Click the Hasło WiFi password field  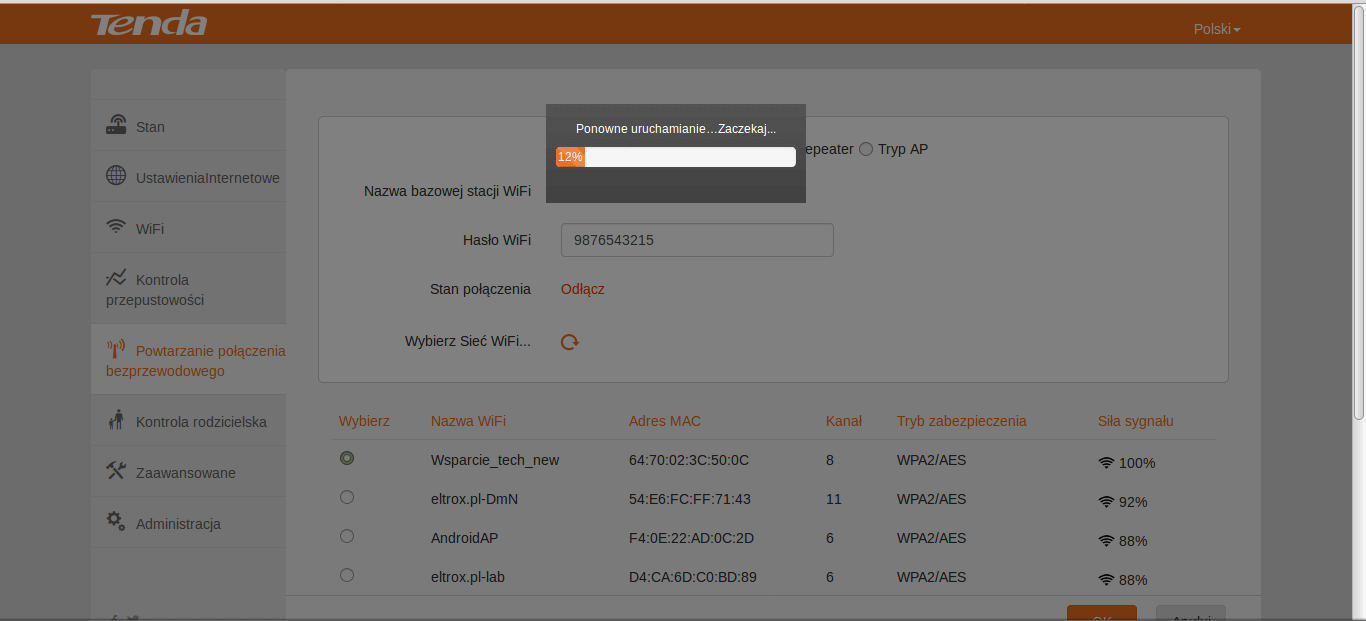coord(697,240)
